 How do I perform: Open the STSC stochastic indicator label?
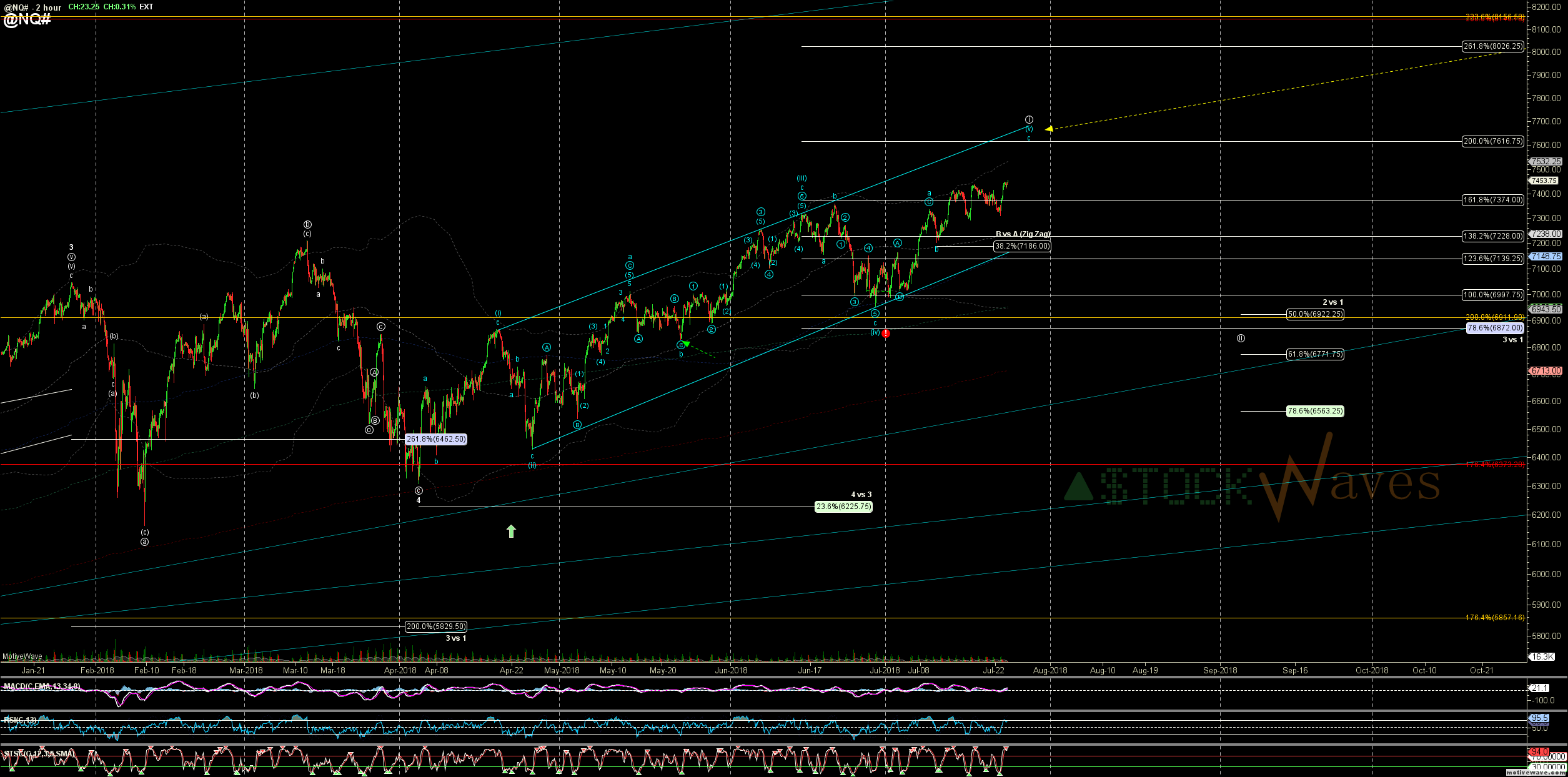(39, 754)
